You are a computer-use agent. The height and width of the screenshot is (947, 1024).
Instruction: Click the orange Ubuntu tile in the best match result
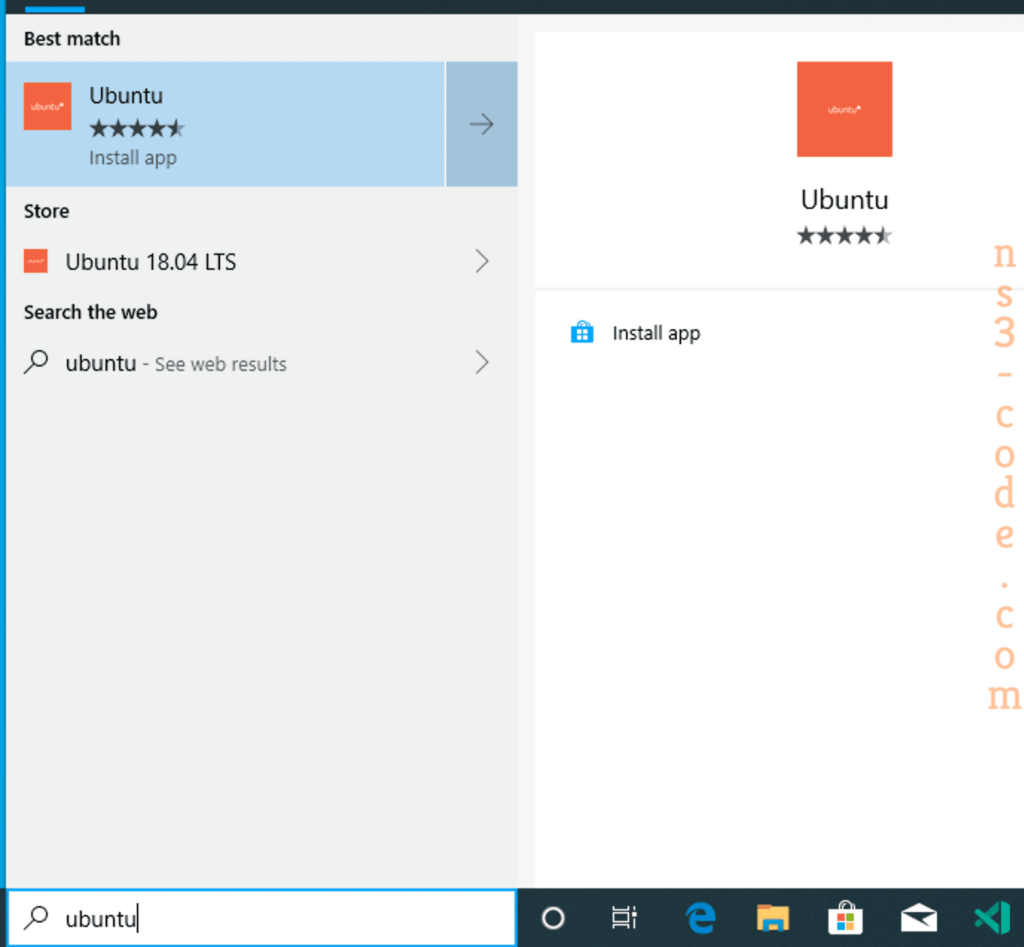tap(48, 106)
